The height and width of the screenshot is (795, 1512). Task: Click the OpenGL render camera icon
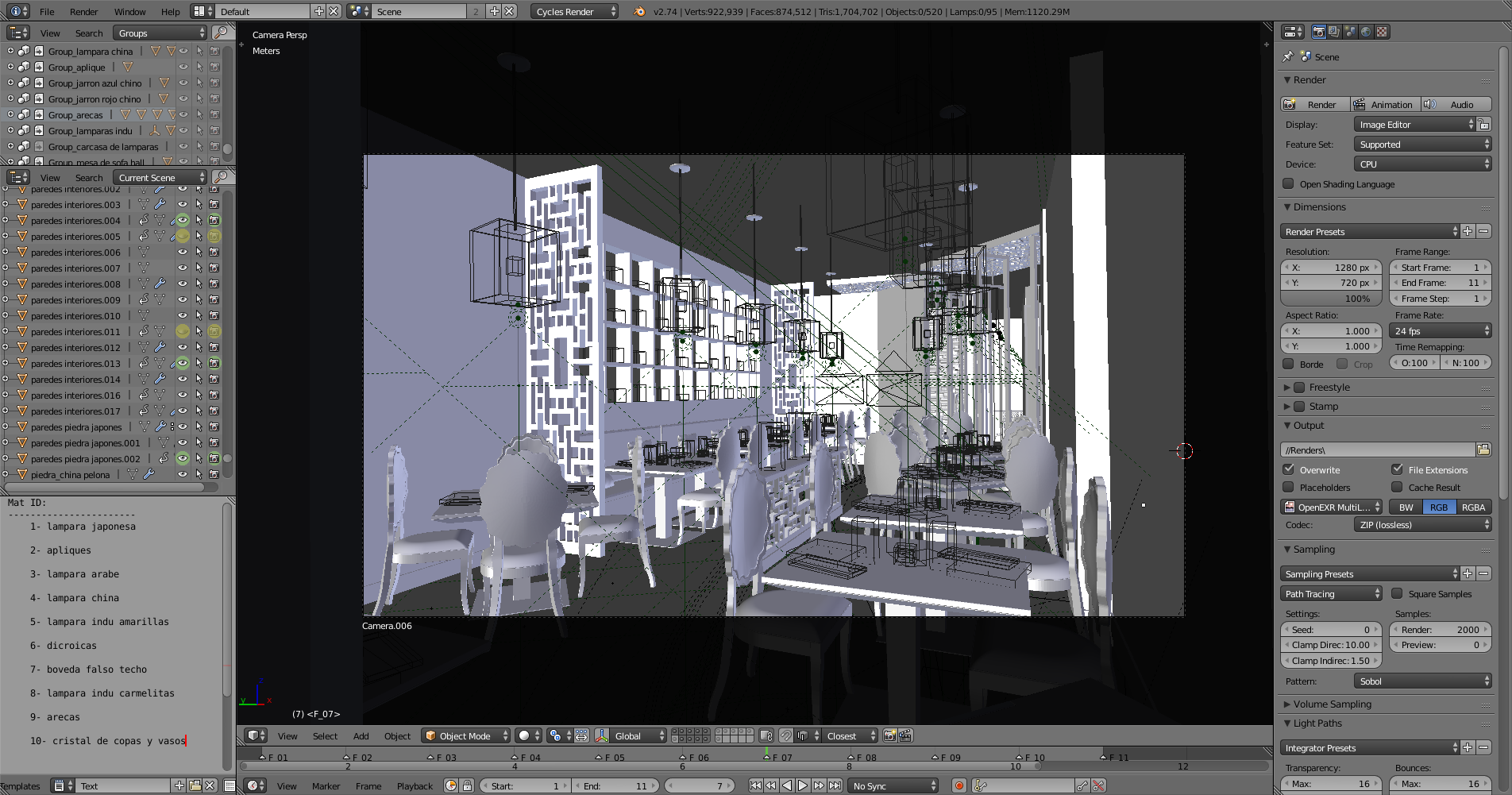(x=889, y=735)
